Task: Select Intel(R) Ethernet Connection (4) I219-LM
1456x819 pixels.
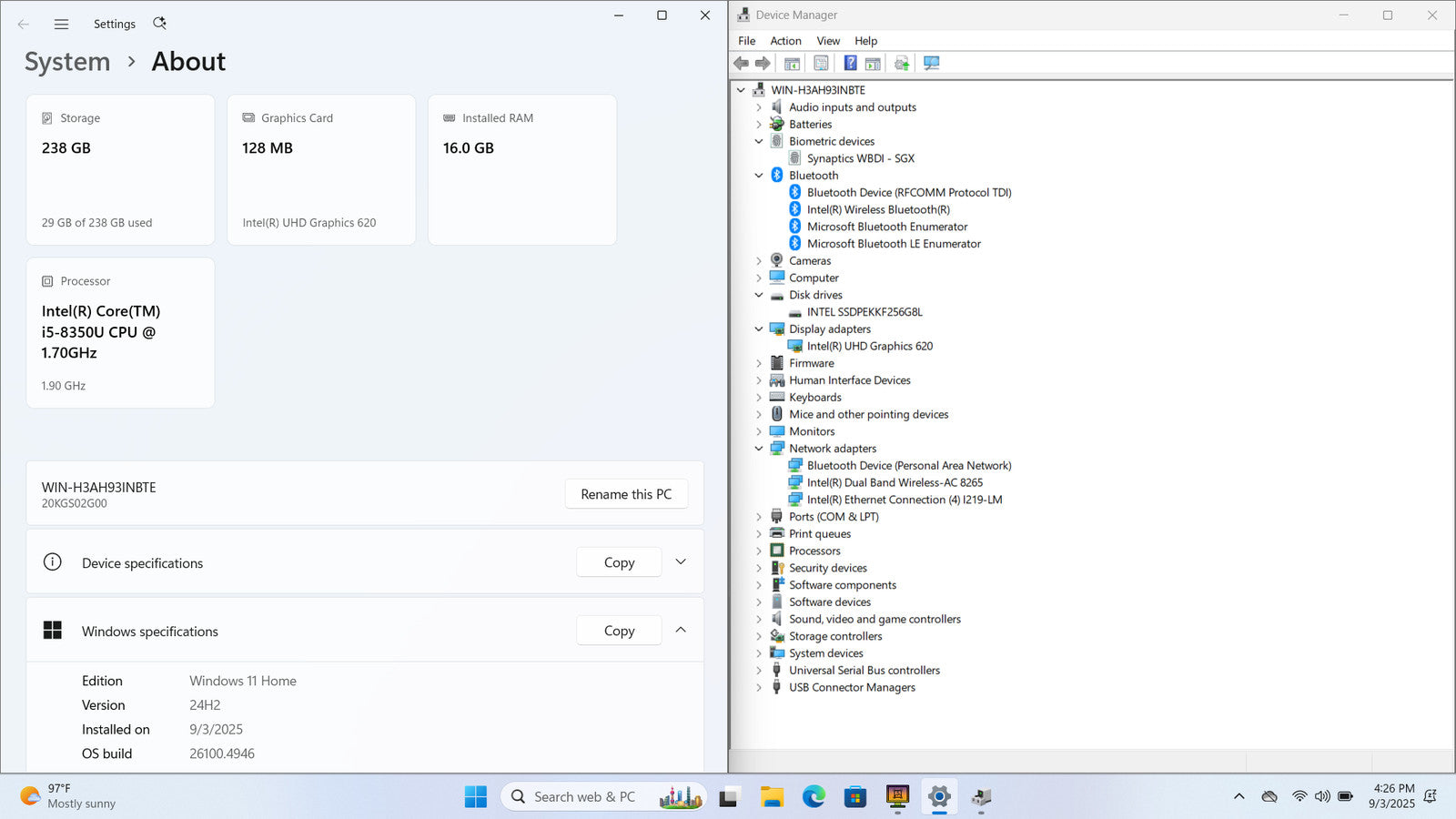Action: (x=905, y=500)
